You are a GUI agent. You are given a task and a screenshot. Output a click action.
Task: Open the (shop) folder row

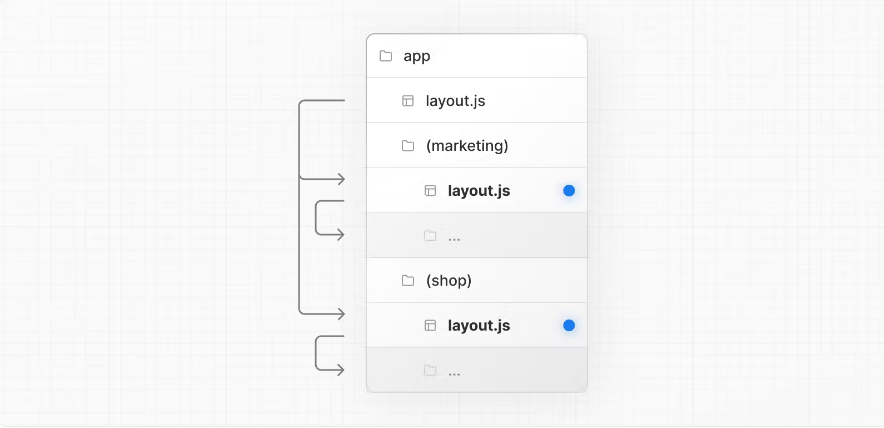pos(477,280)
